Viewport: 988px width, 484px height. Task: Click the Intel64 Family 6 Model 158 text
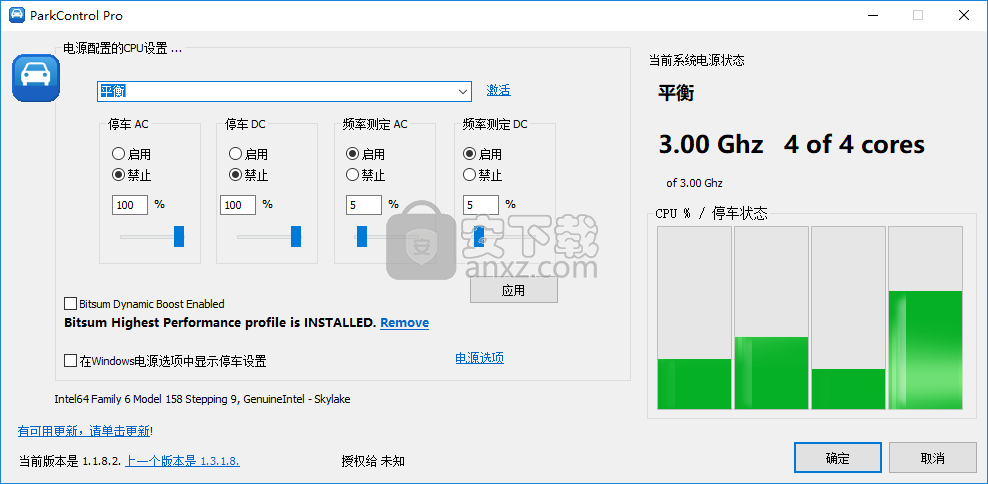(x=202, y=399)
